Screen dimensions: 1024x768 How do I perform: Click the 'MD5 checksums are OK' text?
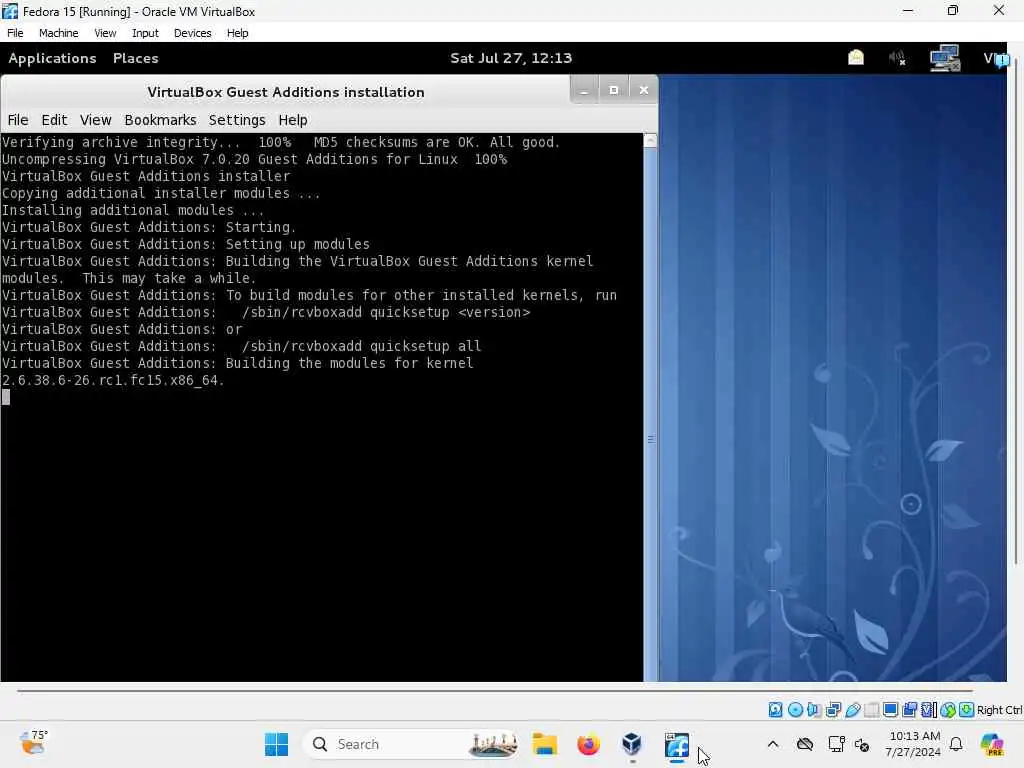[396, 142]
